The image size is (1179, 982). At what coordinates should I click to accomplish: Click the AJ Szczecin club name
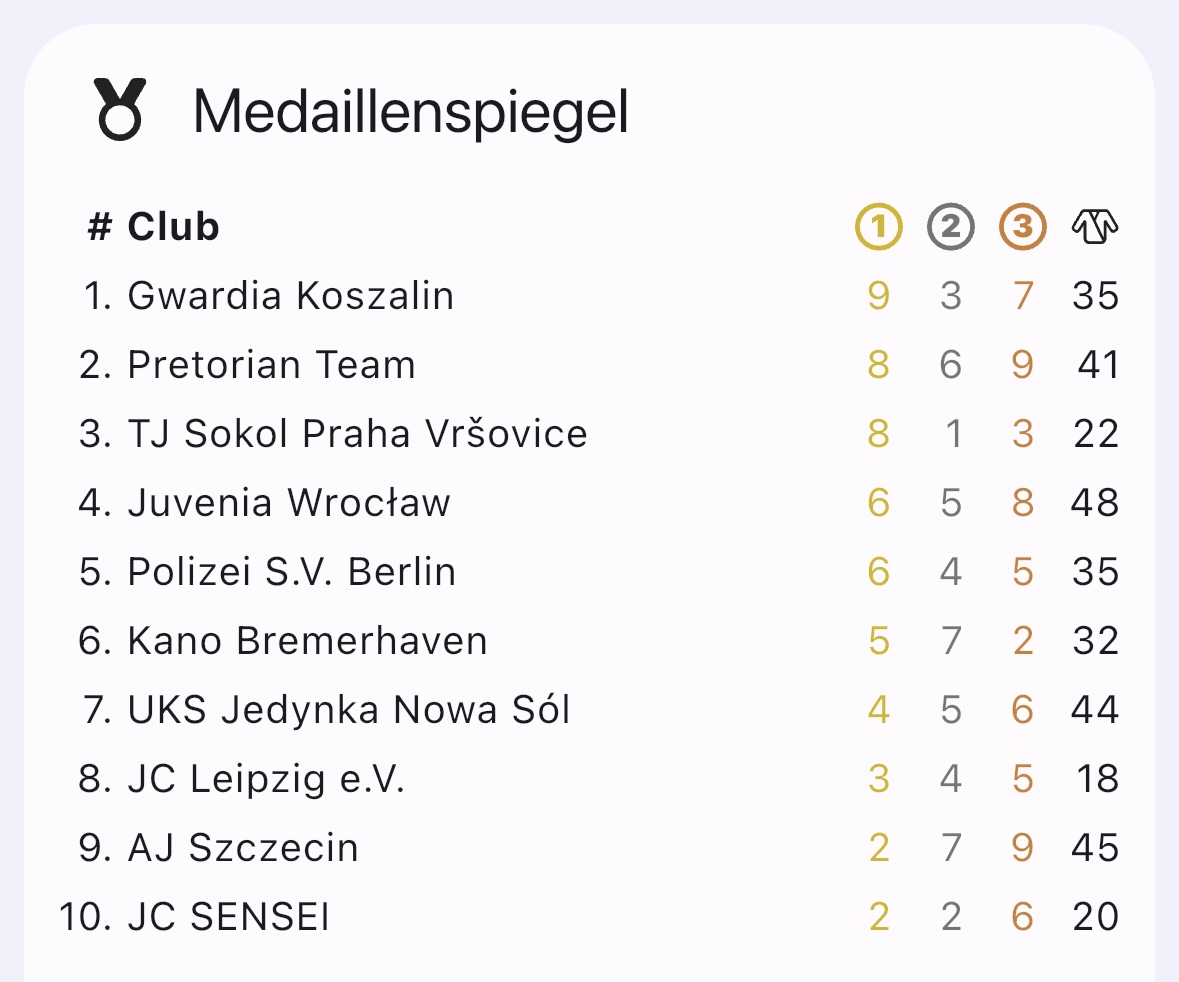(243, 848)
